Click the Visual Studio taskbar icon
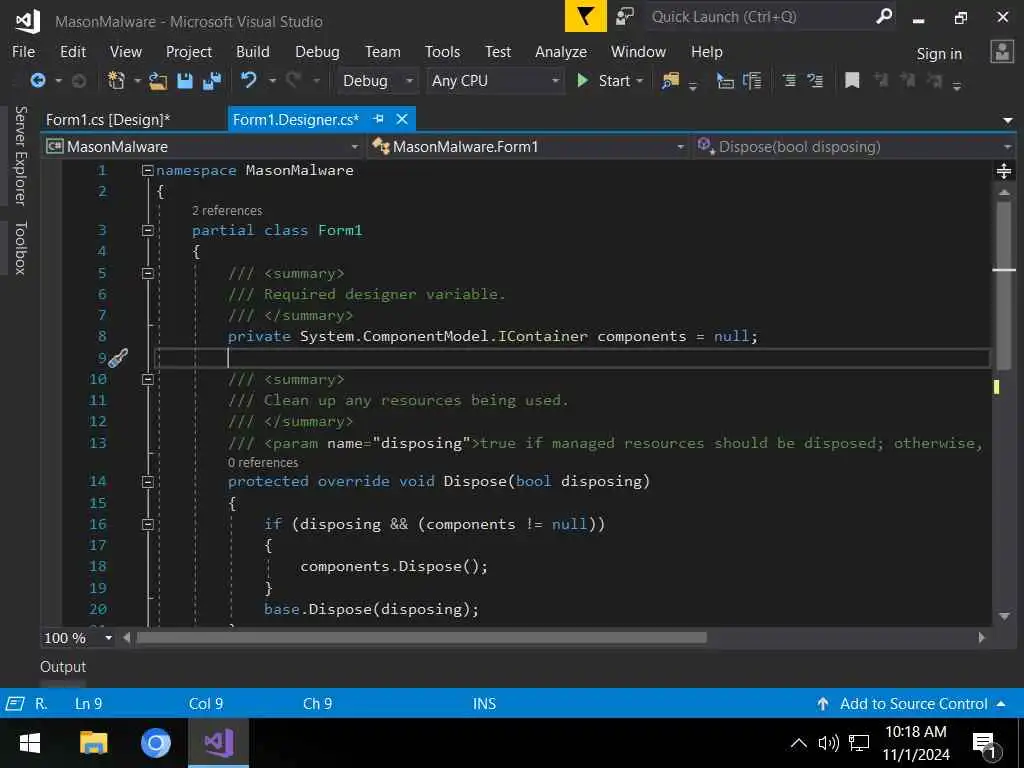The height and width of the screenshot is (768, 1024). (x=218, y=743)
